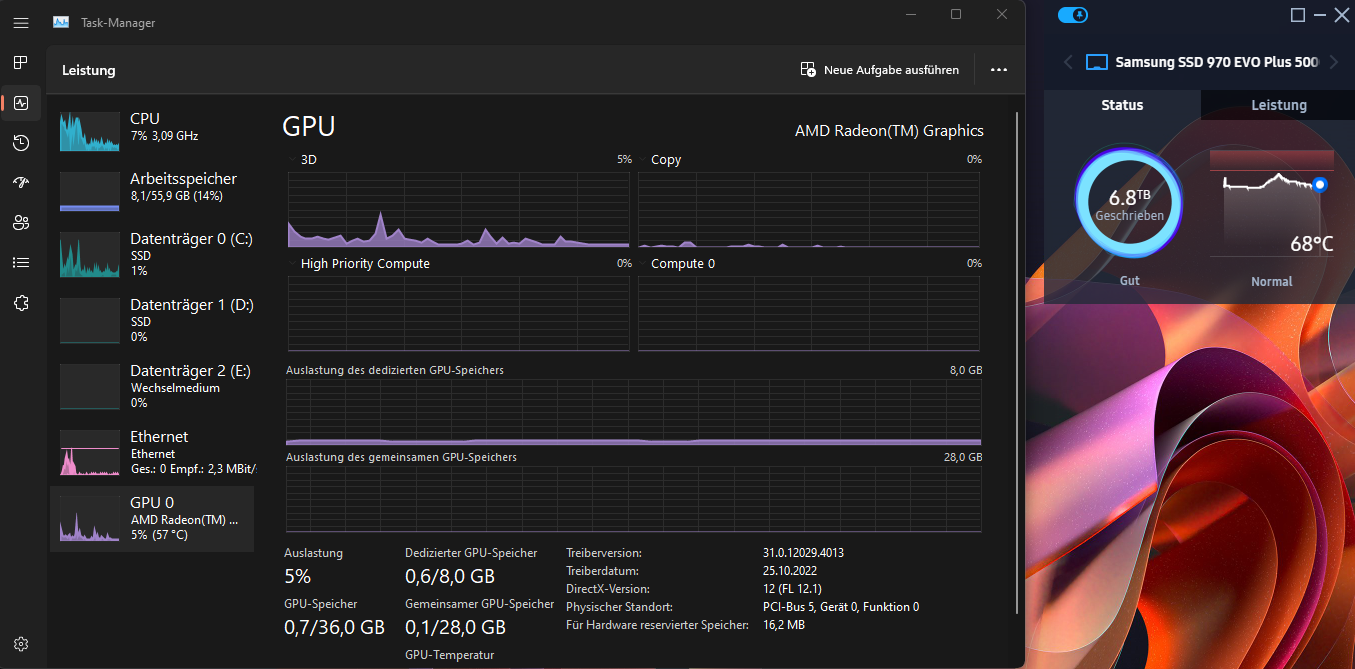1355x669 pixels.
Task: Open the Users page icon in sidebar
Action: pyautogui.click(x=21, y=223)
